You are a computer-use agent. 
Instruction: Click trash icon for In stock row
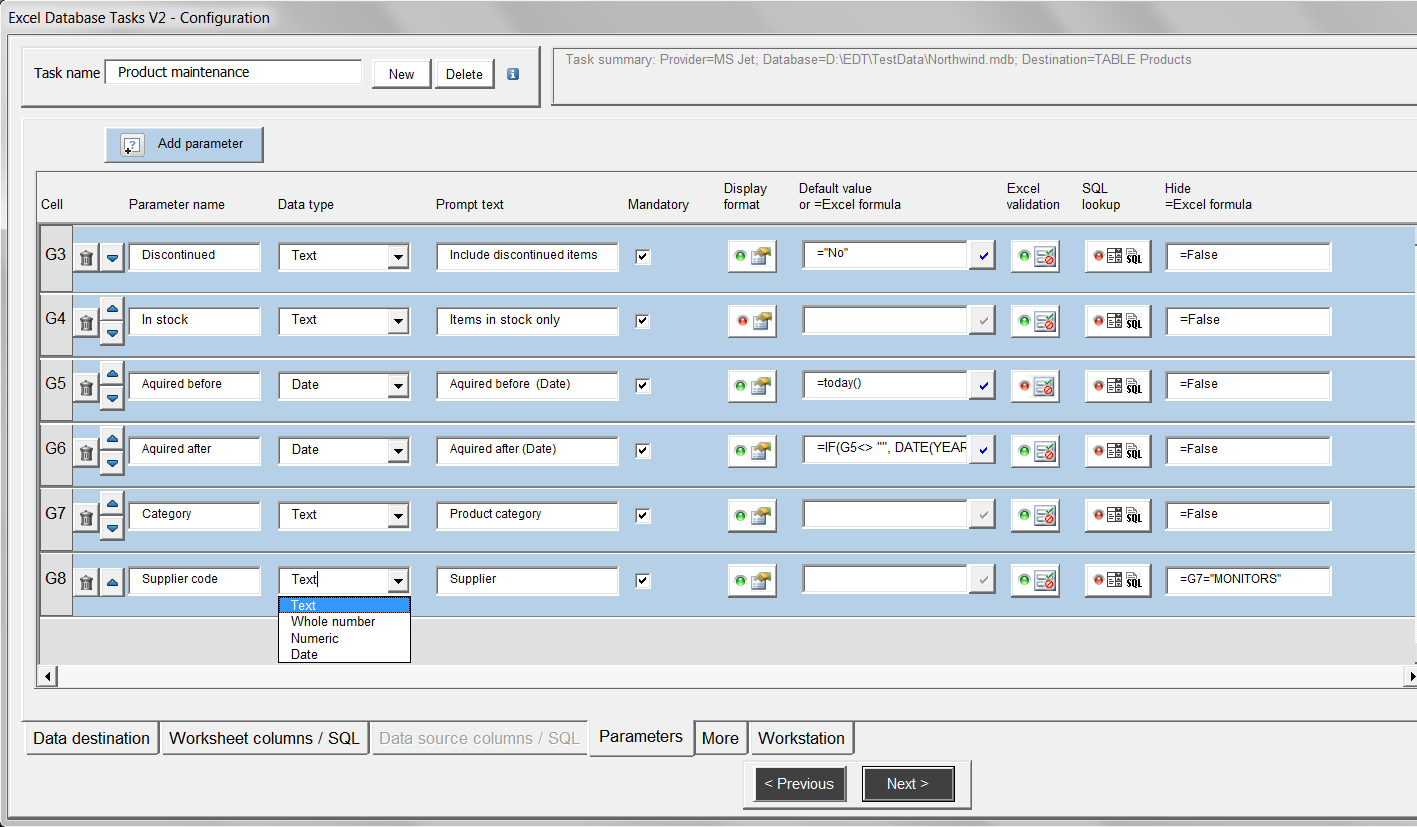(87, 323)
